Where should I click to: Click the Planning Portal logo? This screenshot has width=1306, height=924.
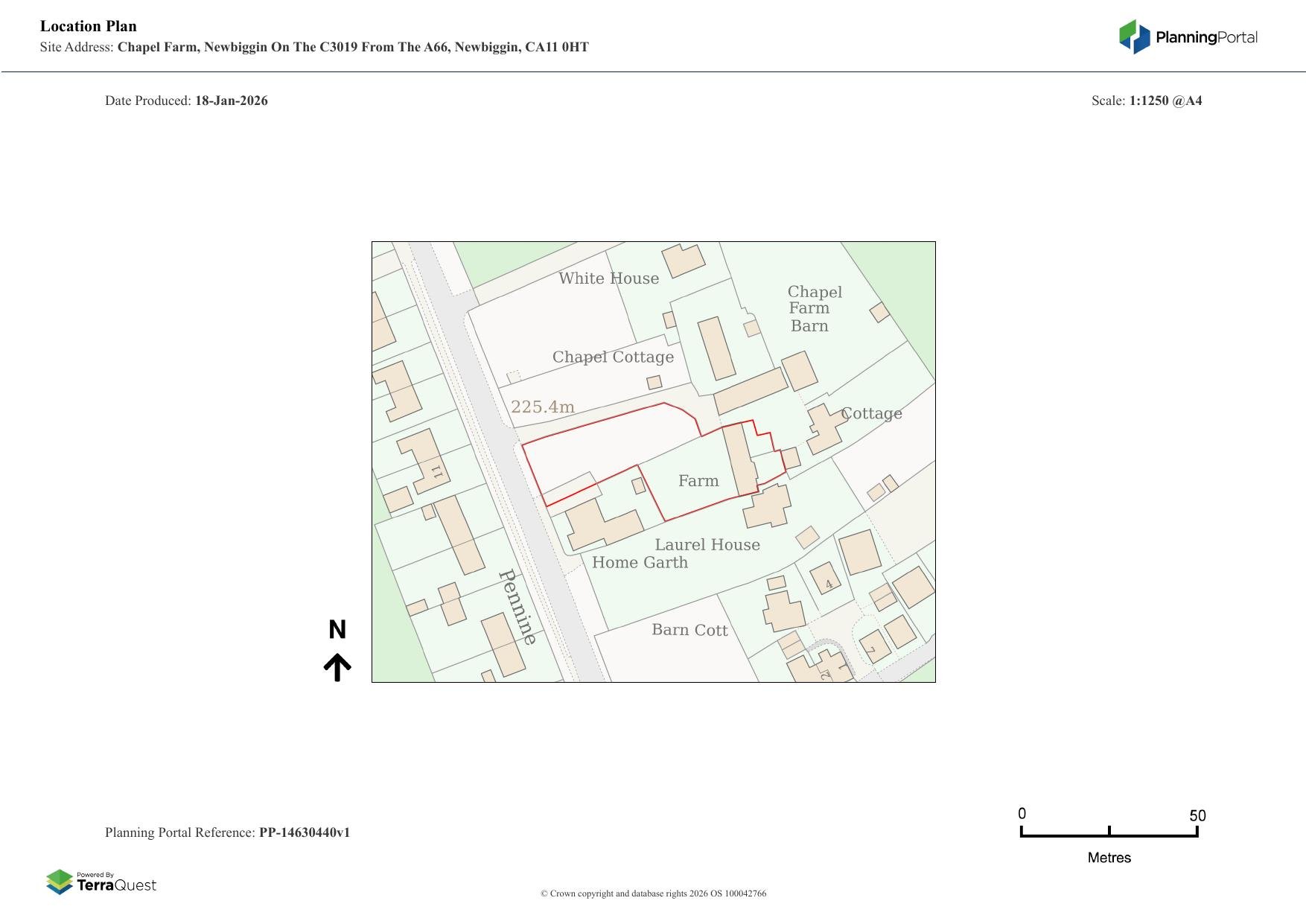pos(1188,37)
